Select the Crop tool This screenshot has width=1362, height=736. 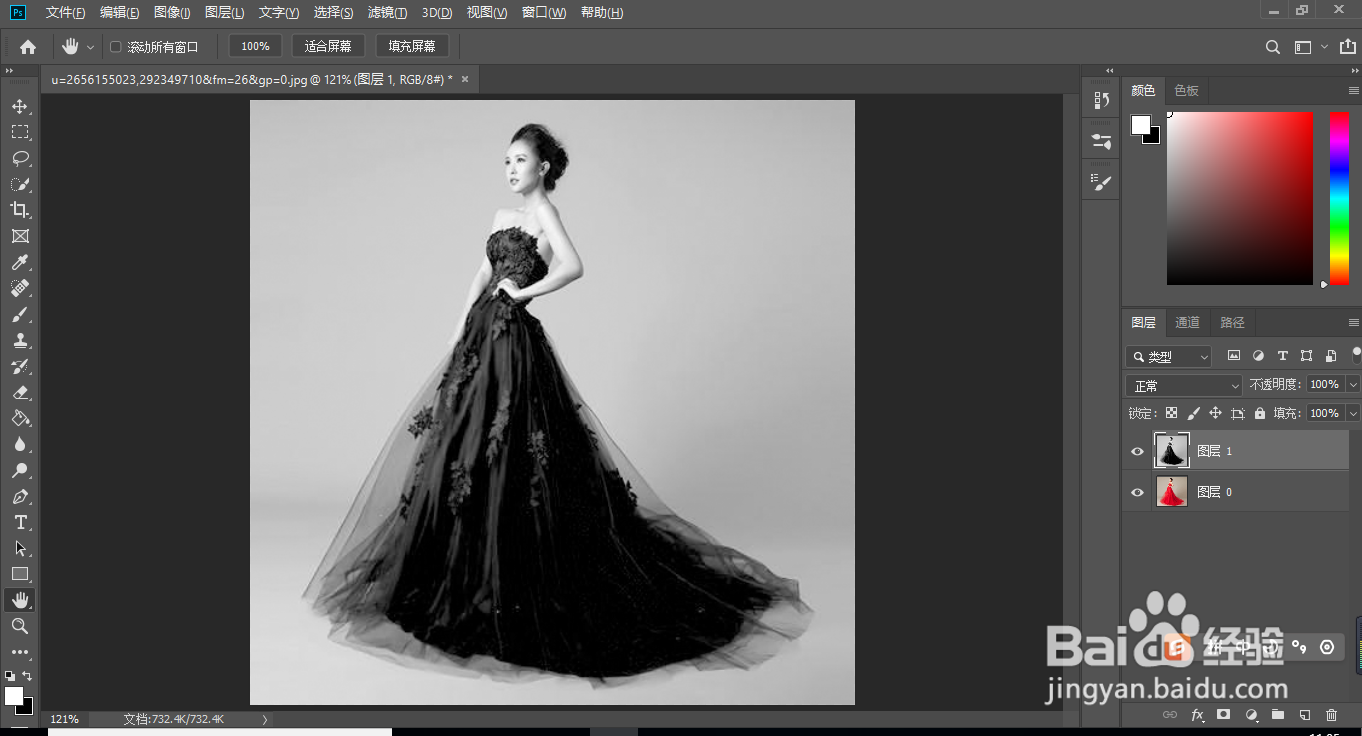(20, 210)
